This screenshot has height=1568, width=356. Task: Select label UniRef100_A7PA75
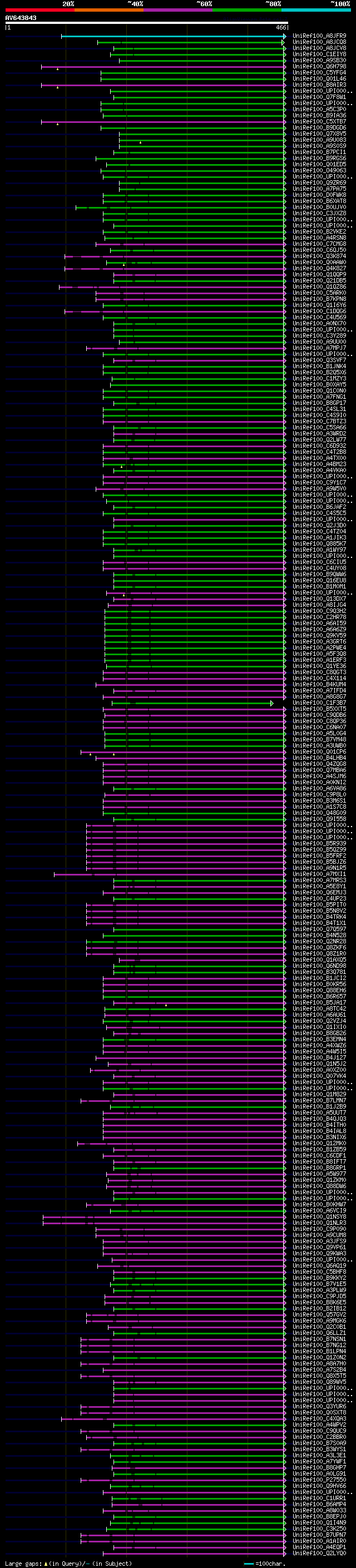319,189
